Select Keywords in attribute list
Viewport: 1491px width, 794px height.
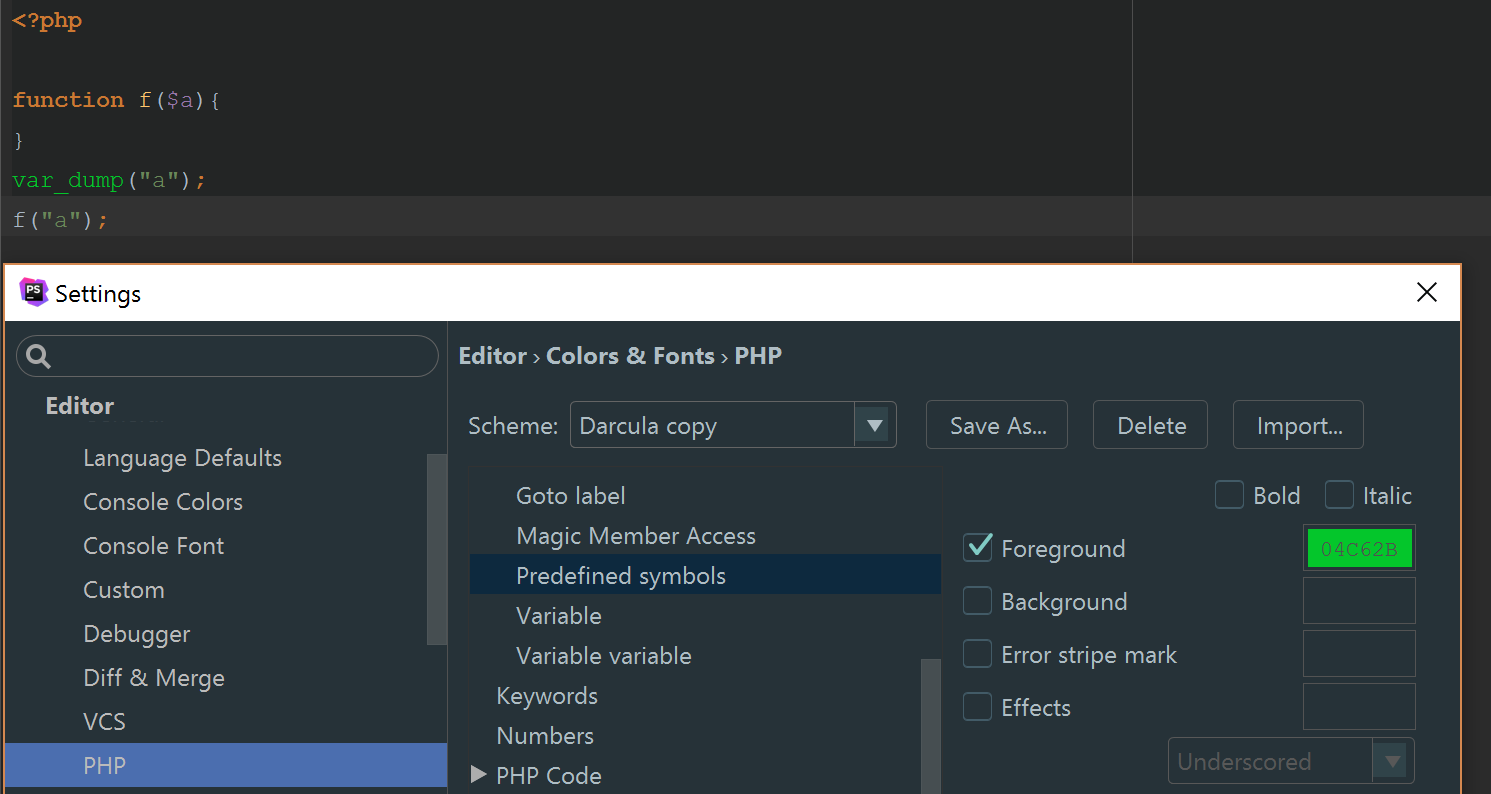547,695
